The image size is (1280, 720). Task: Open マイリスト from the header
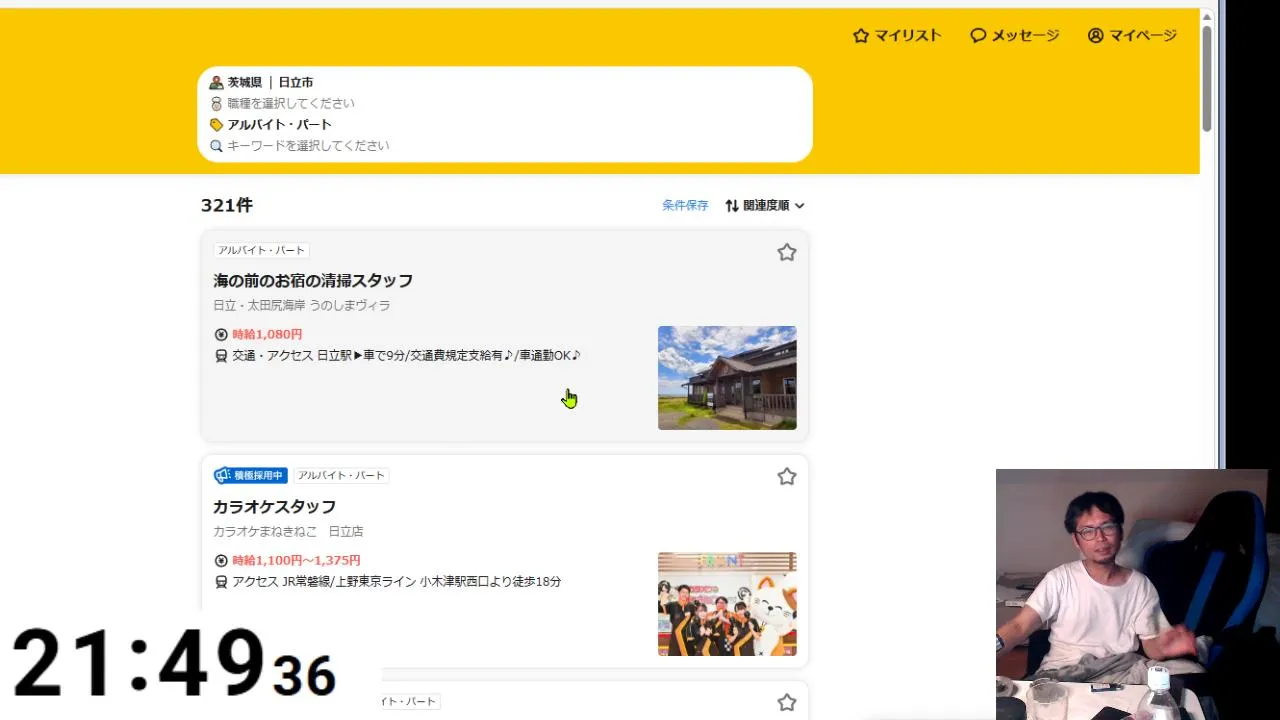click(897, 35)
